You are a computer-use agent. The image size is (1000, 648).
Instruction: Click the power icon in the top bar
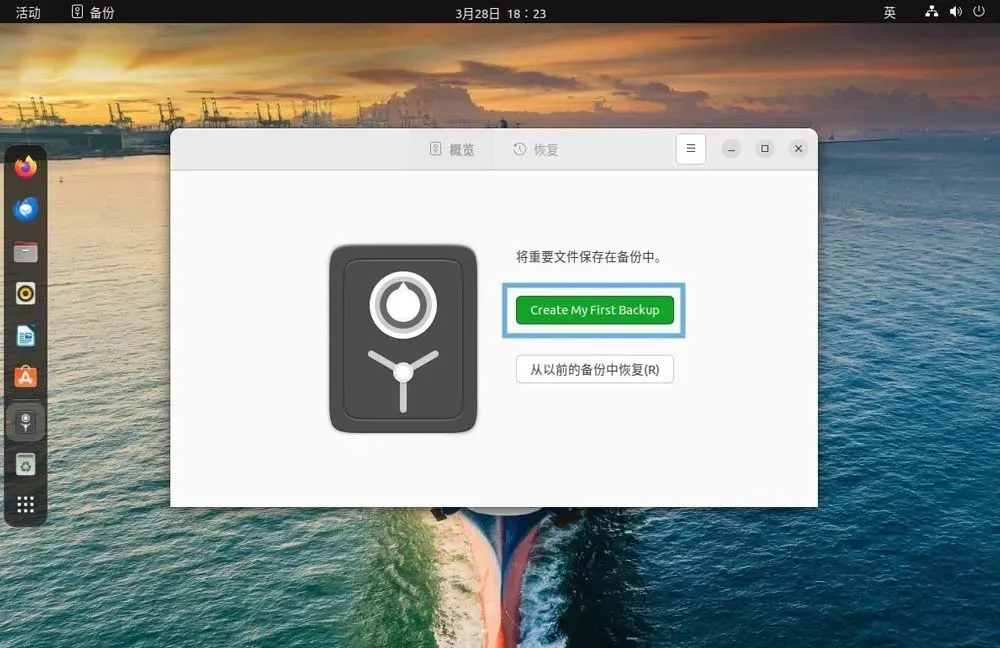(x=979, y=11)
